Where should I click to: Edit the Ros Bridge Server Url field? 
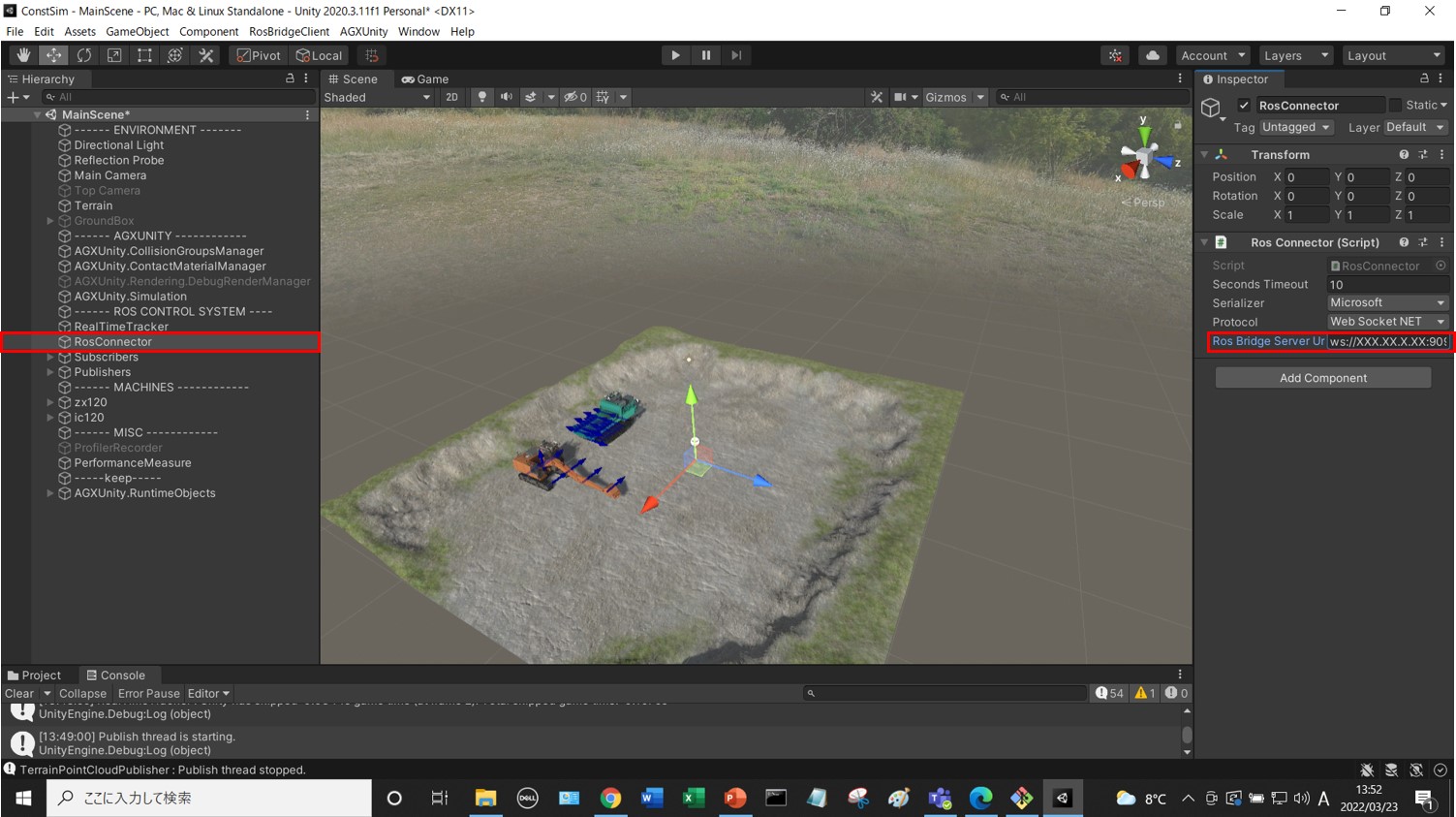1388,341
